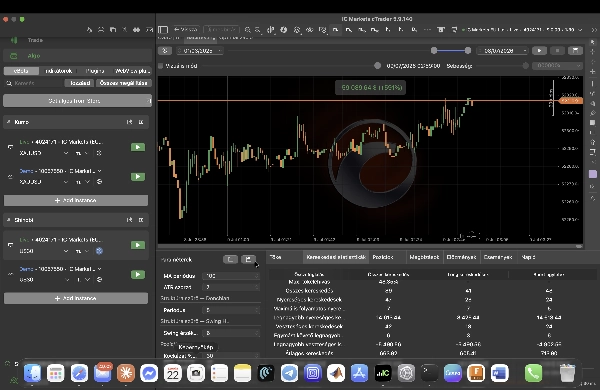Open the Események tab
Image resolution: width=600 pixels, height=390 pixels.
point(497,257)
